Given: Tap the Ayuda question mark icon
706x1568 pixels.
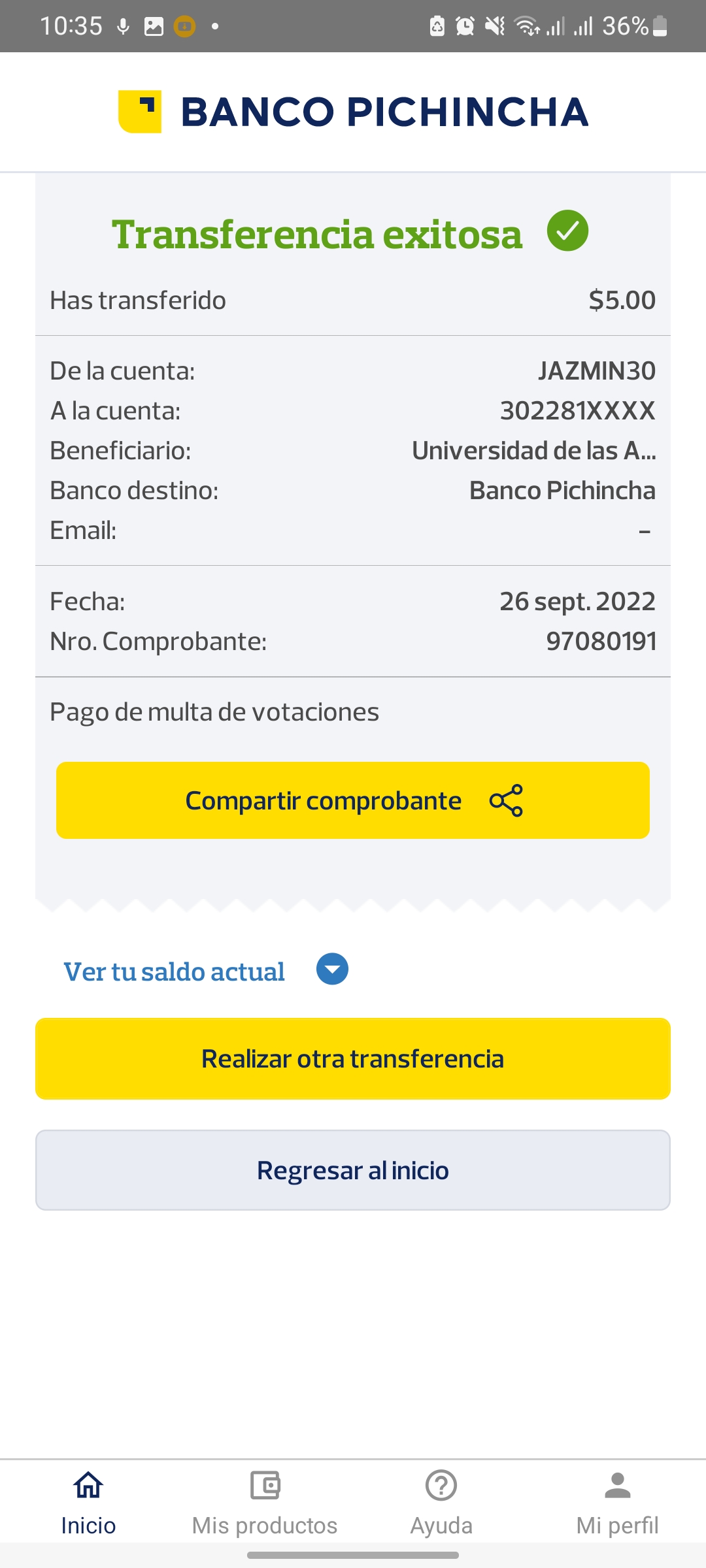Looking at the screenshot, I should (x=441, y=1485).
